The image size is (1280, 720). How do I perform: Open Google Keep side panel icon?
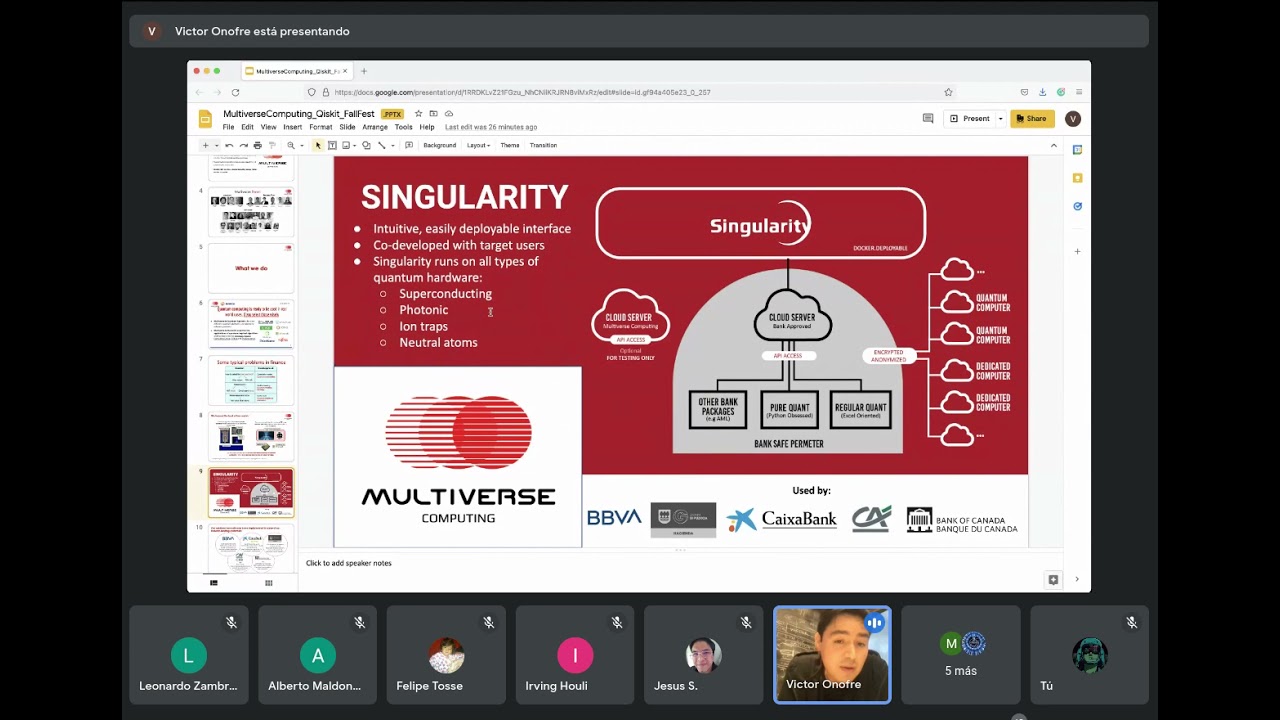pyautogui.click(x=1077, y=178)
